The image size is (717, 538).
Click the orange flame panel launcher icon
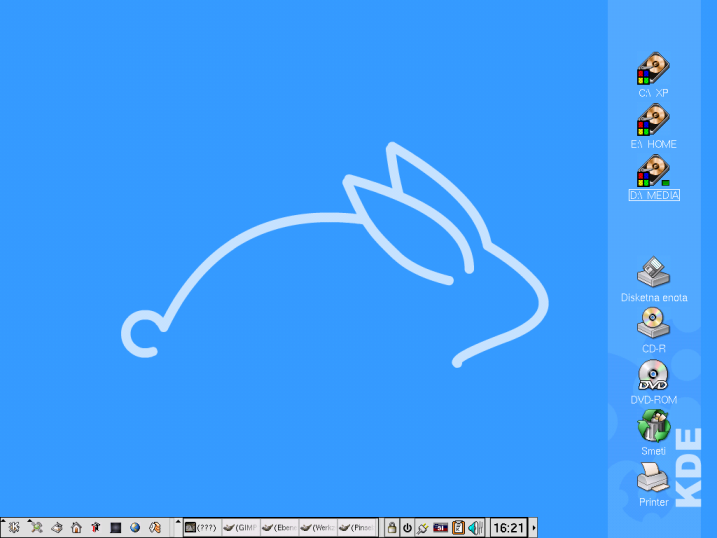[x=155, y=528]
